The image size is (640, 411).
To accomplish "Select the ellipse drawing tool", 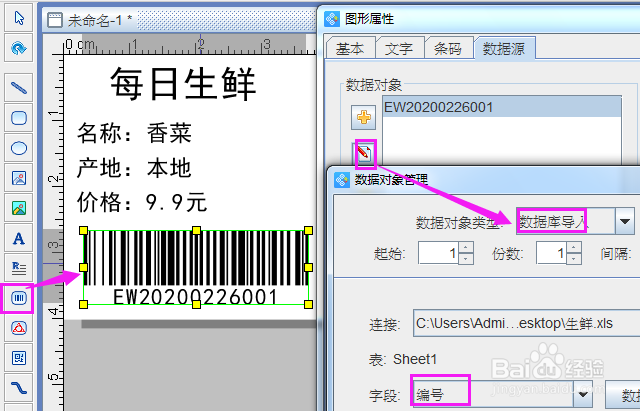I will (19, 148).
